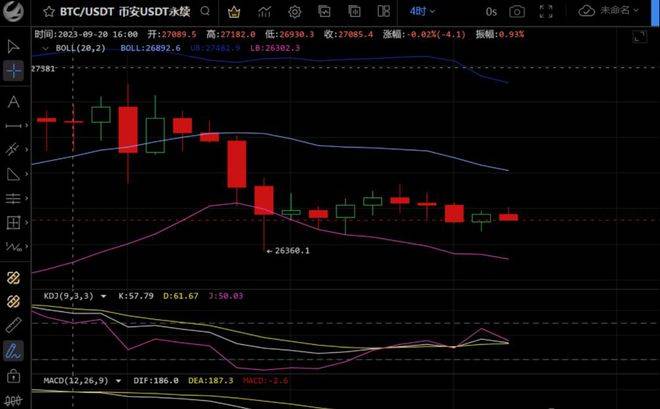Click the change value -0.02%(-4.1)

436,35
